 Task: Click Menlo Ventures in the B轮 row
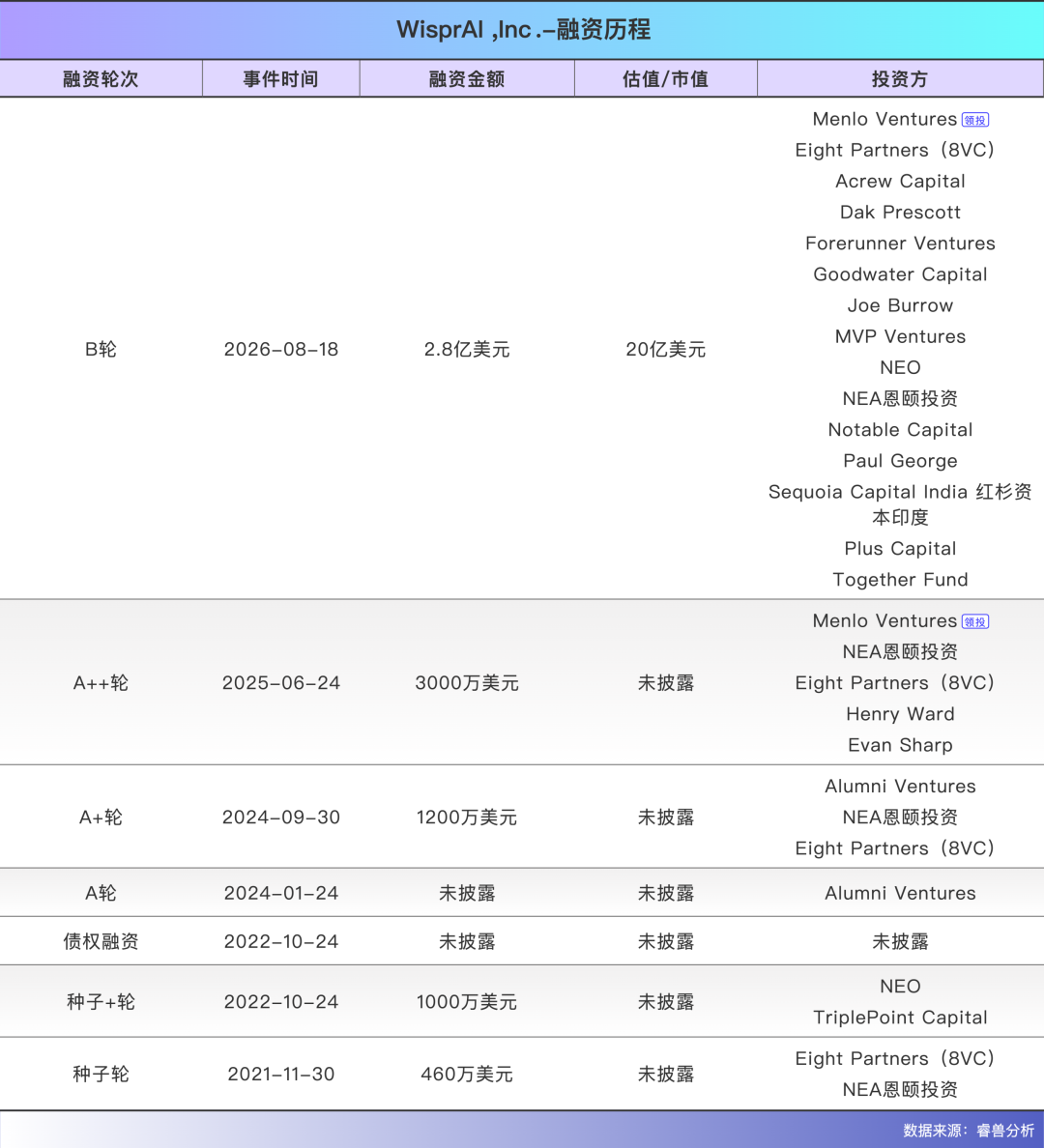click(885, 119)
